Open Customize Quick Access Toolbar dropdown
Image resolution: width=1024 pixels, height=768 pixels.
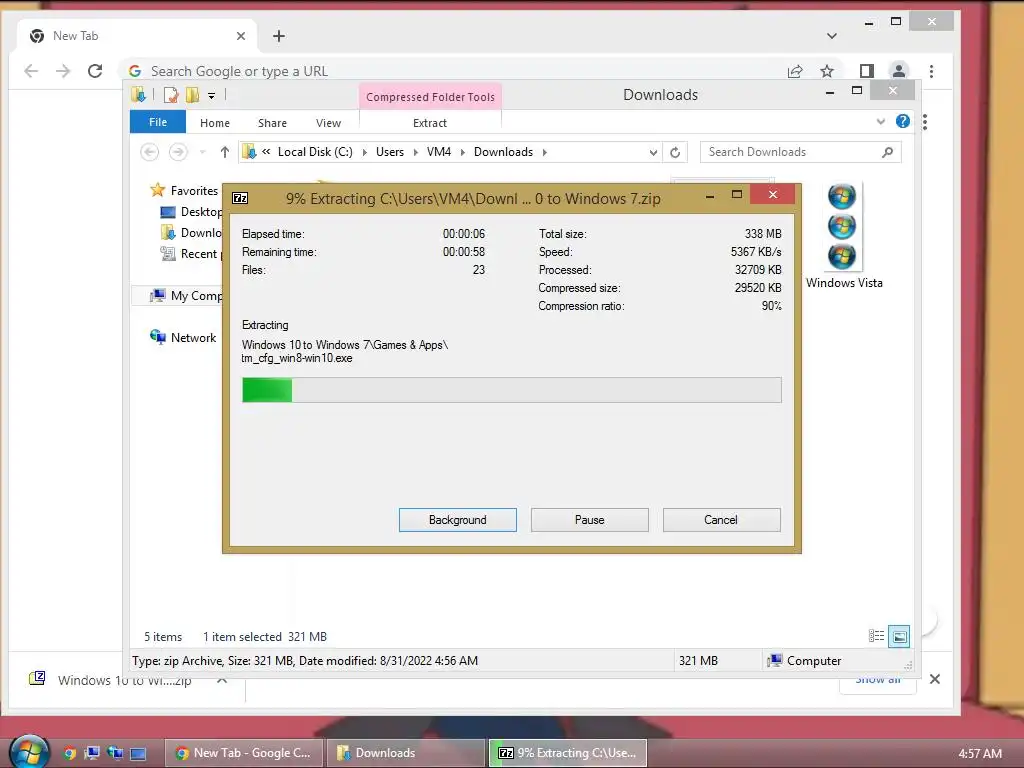click(x=212, y=96)
